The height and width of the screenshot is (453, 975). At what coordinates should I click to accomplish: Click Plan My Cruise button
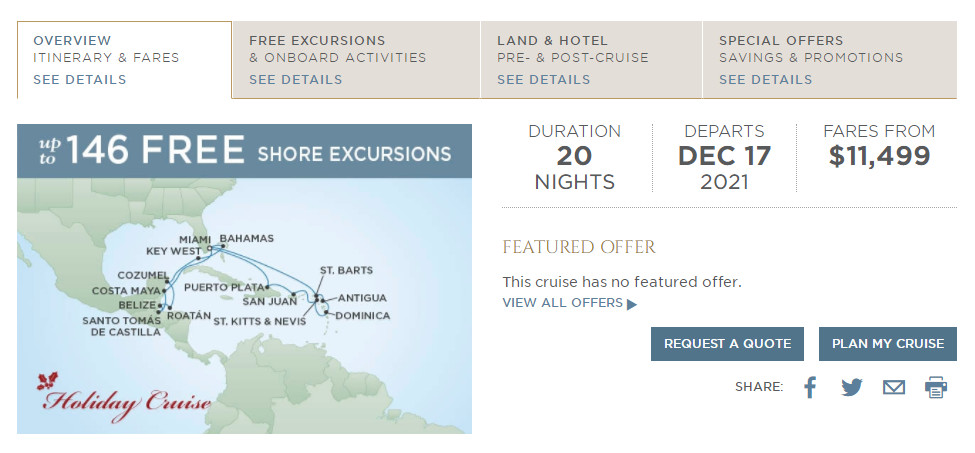(x=887, y=343)
